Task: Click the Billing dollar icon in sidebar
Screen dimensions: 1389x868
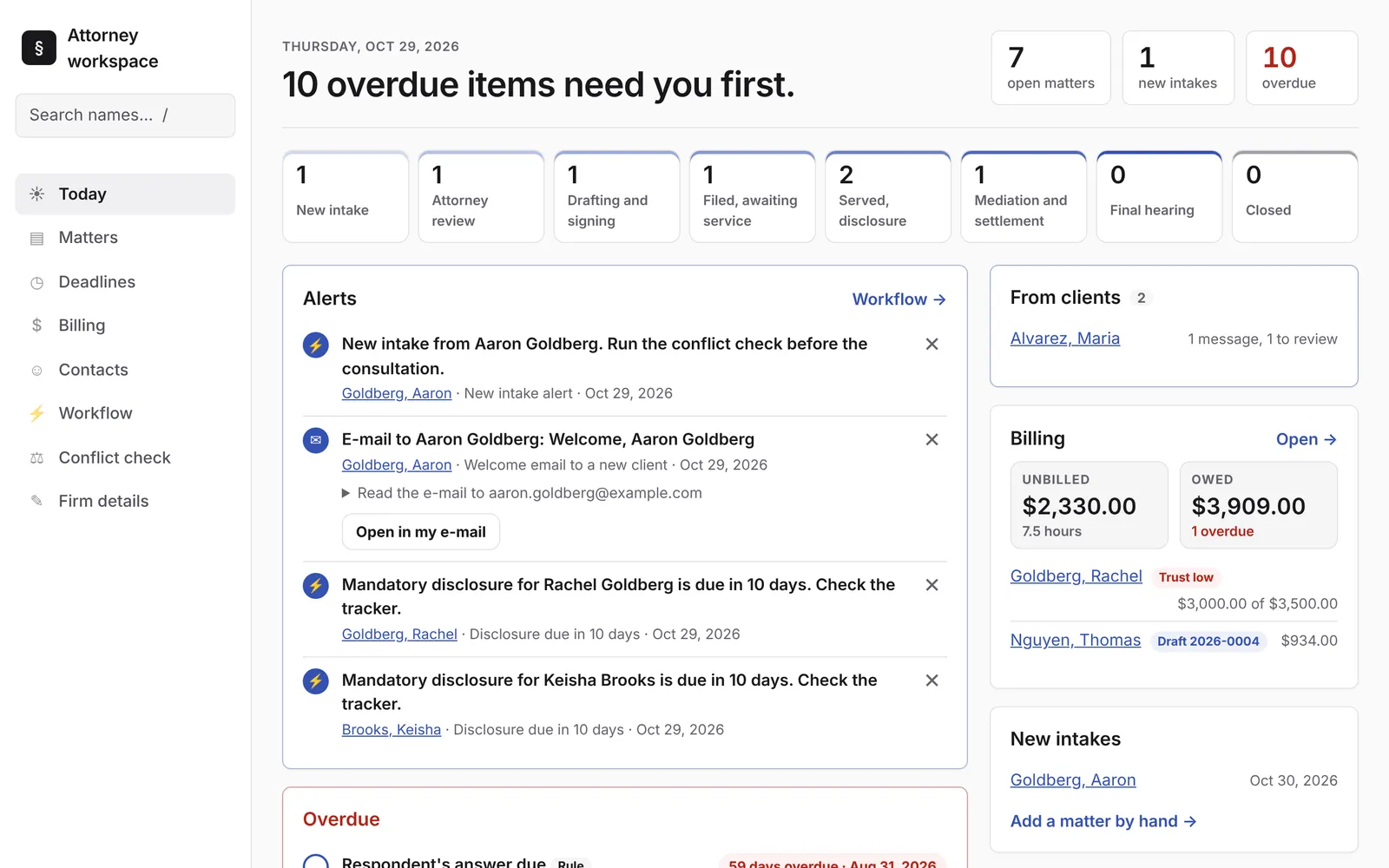Action: click(36, 325)
